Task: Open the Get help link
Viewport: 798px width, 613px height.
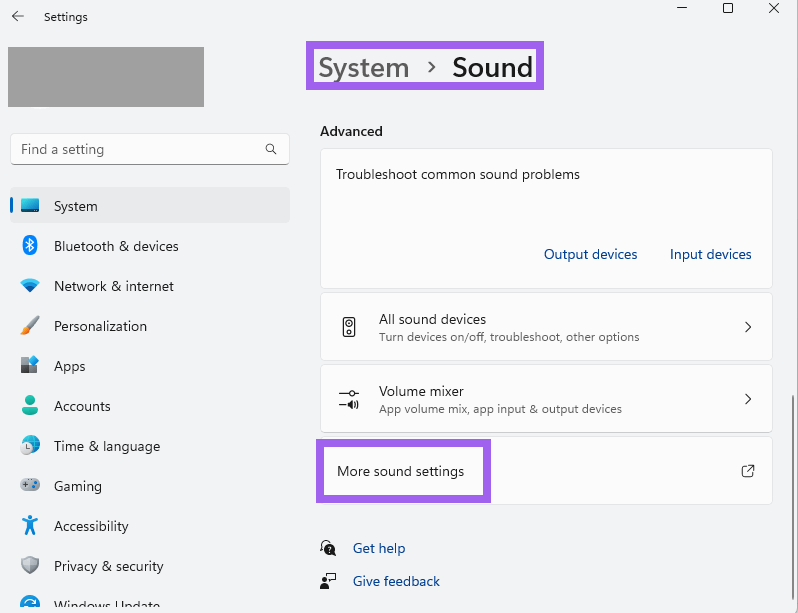Action: [x=379, y=548]
